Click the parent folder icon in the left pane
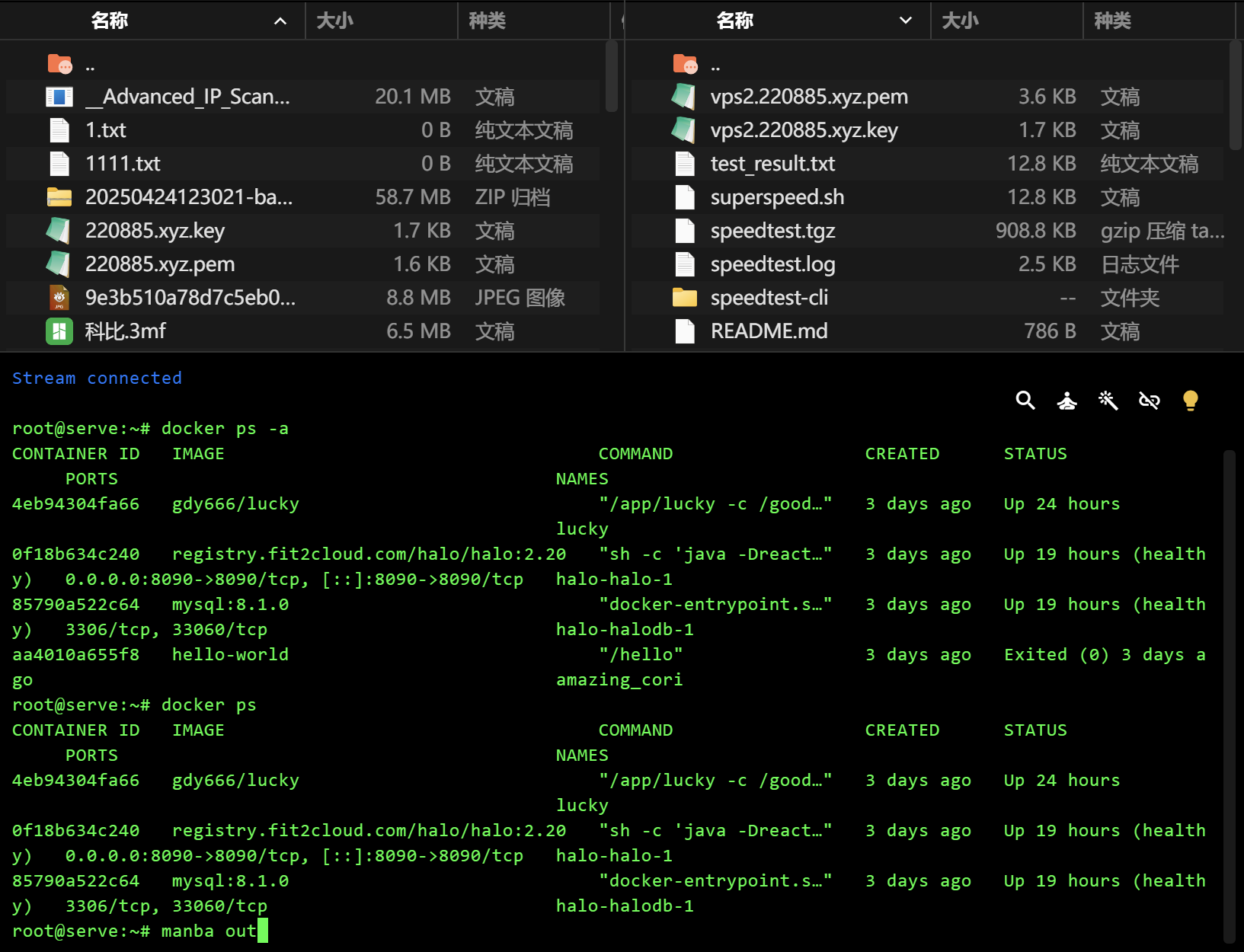The width and height of the screenshot is (1244, 952). (59, 64)
